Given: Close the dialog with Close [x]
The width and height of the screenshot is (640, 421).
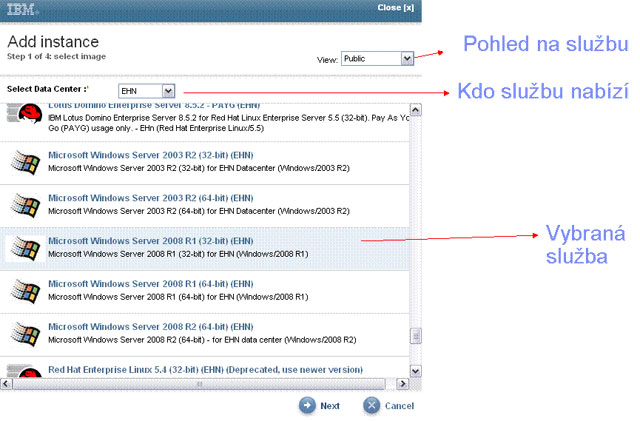Looking at the screenshot, I should pyautogui.click(x=396, y=8).
